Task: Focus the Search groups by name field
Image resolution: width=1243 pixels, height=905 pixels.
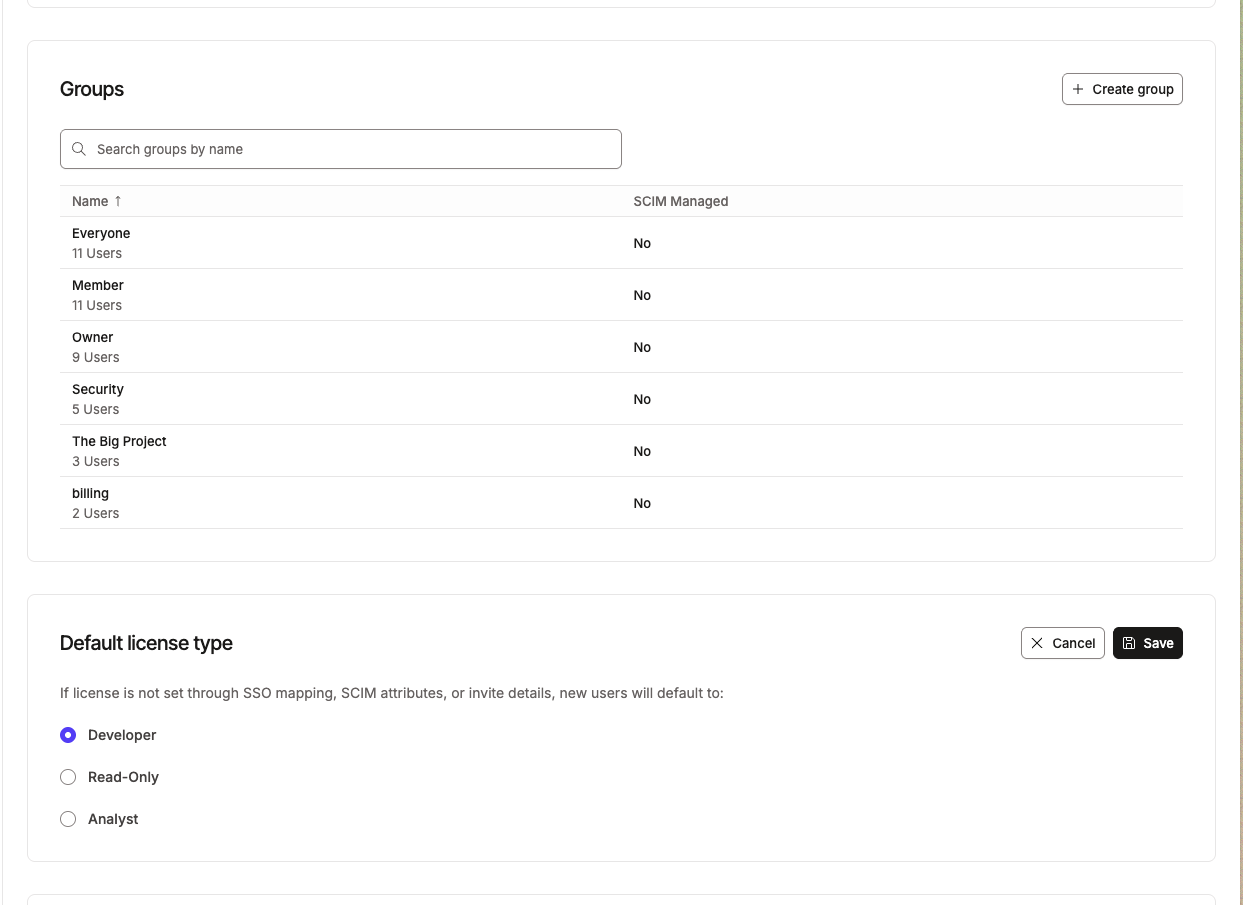Action: 341,149
